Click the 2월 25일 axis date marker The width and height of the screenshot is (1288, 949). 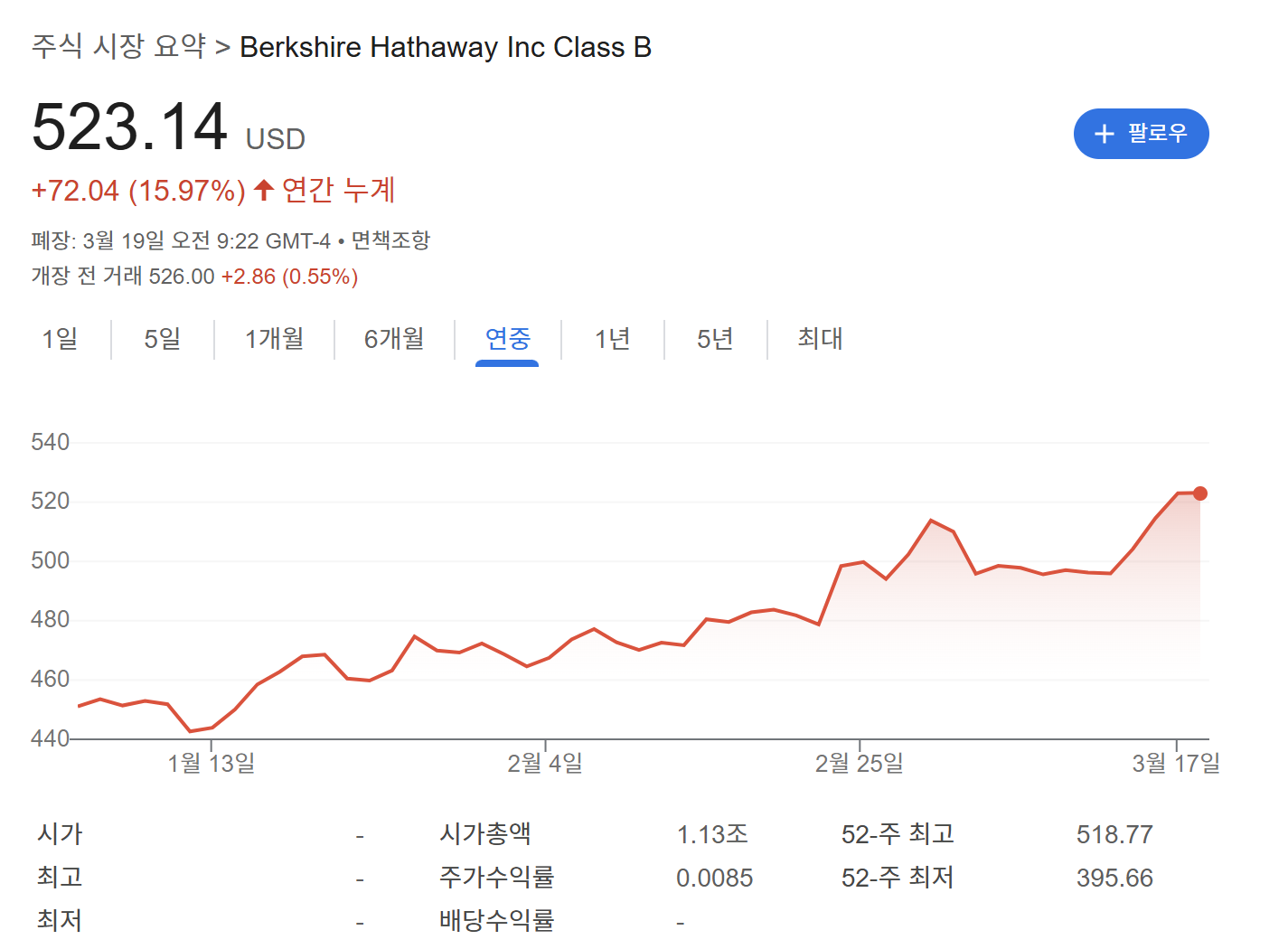(859, 764)
